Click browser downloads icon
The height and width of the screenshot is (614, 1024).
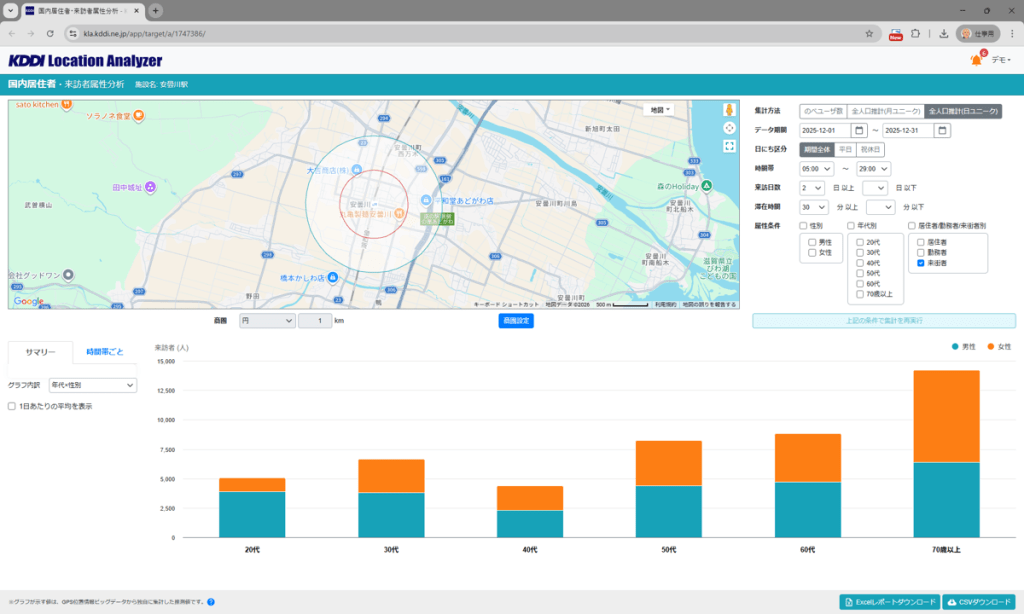[944, 33]
